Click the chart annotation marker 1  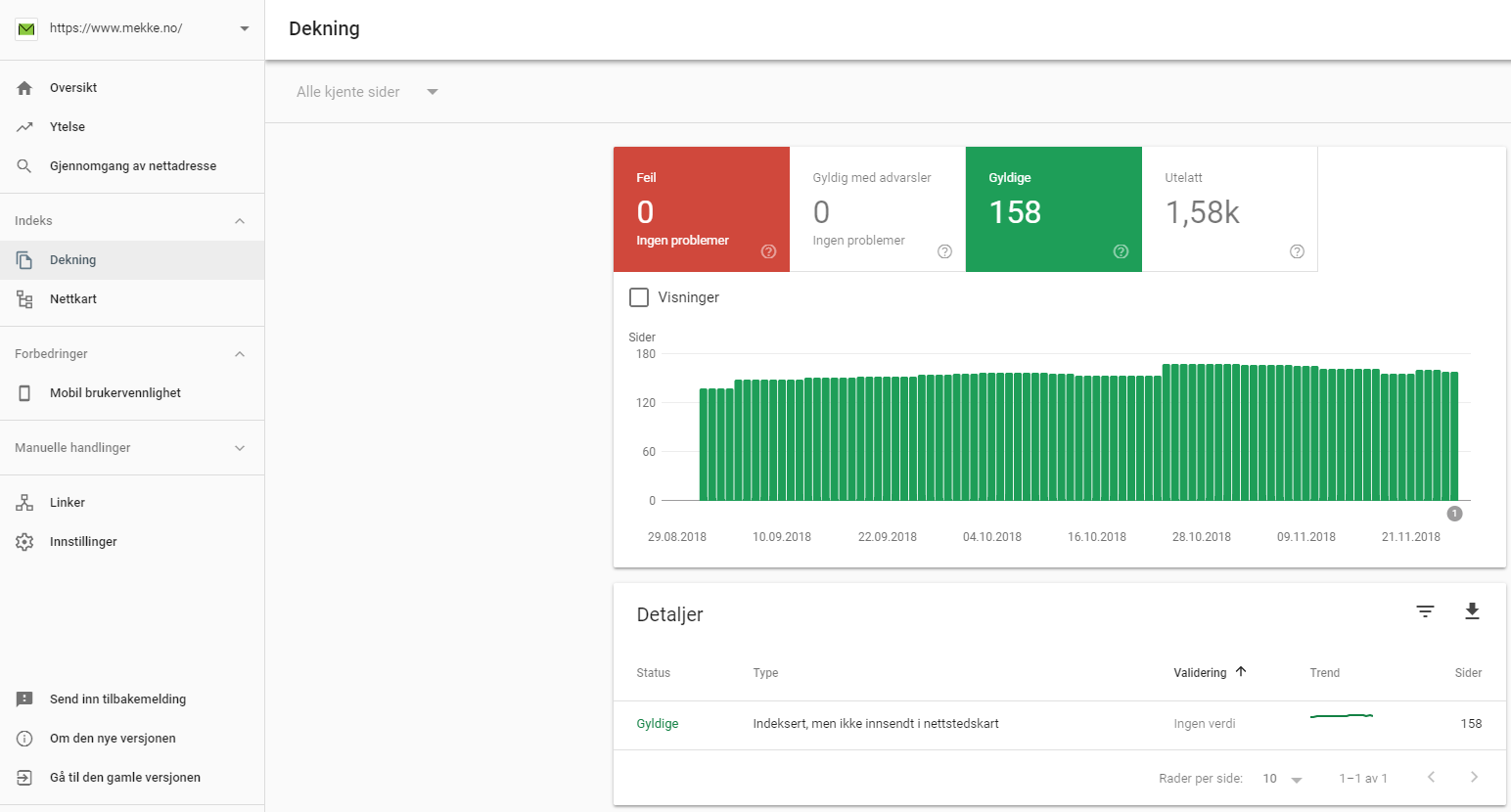1454,514
